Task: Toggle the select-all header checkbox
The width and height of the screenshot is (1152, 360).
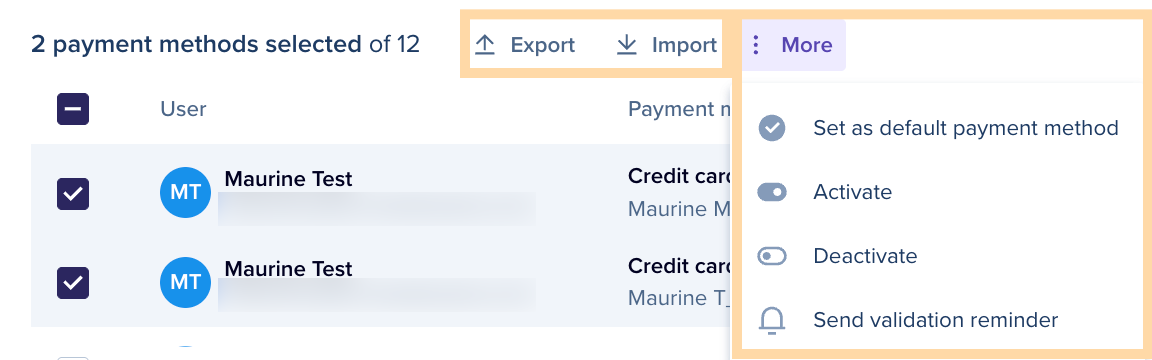Action: click(x=73, y=109)
